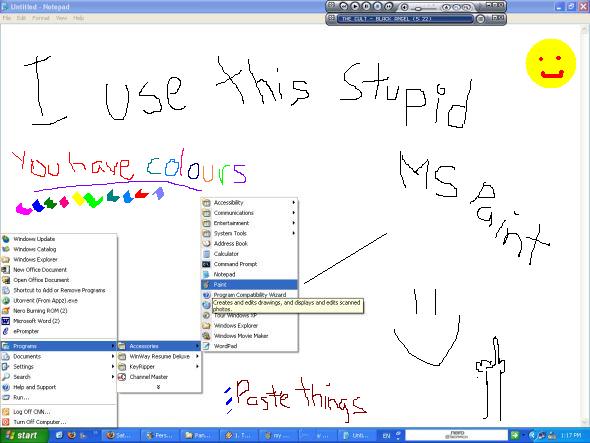Open the View menu in Notepad

point(61,18)
